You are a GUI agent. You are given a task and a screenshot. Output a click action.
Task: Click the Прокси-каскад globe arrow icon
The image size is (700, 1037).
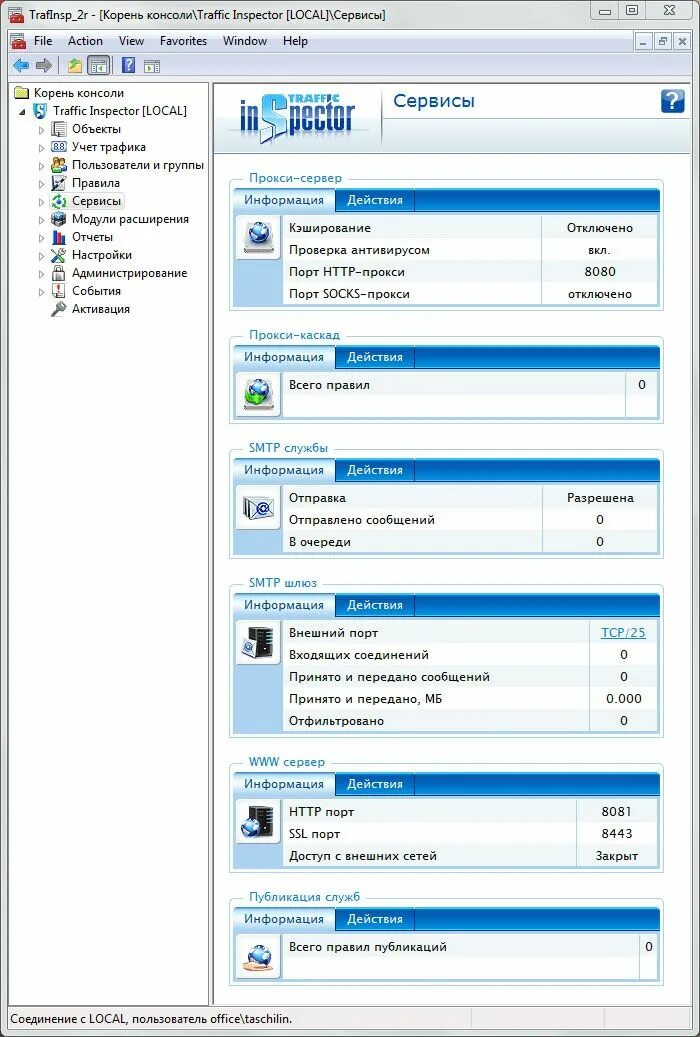[x=258, y=394]
